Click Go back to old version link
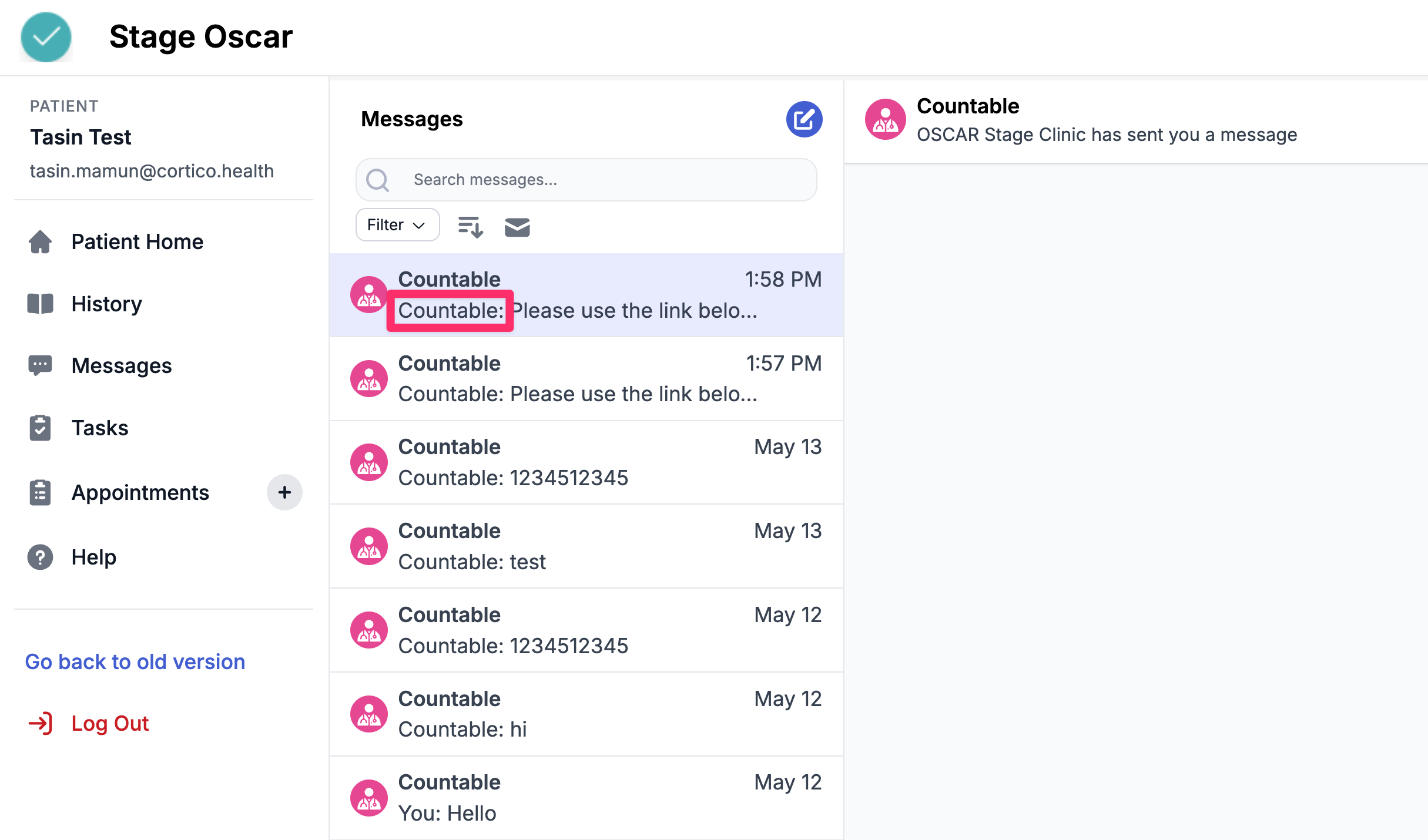1428x840 pixels. tap(135, 662)
